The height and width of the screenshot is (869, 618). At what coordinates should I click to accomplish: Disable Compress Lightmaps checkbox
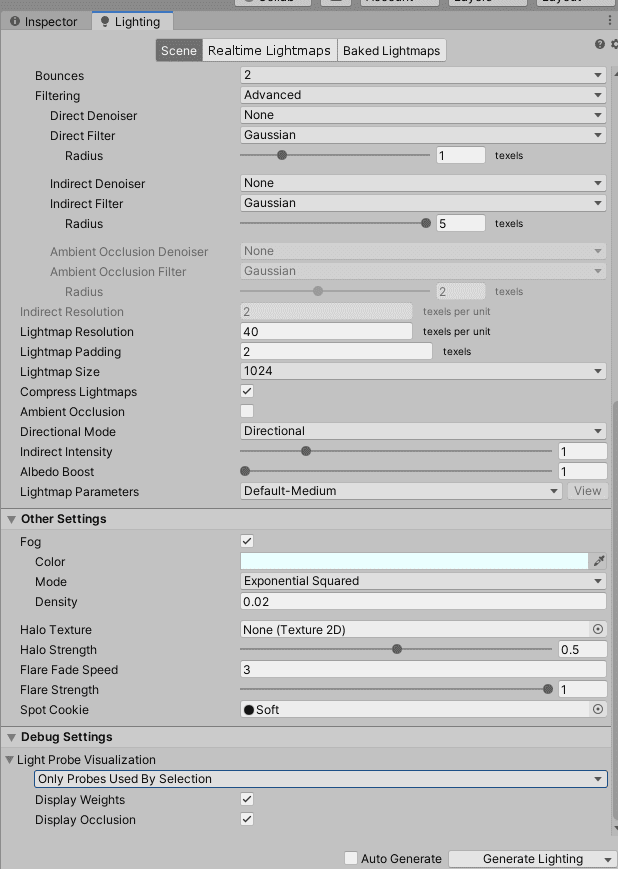pos(247,392)
